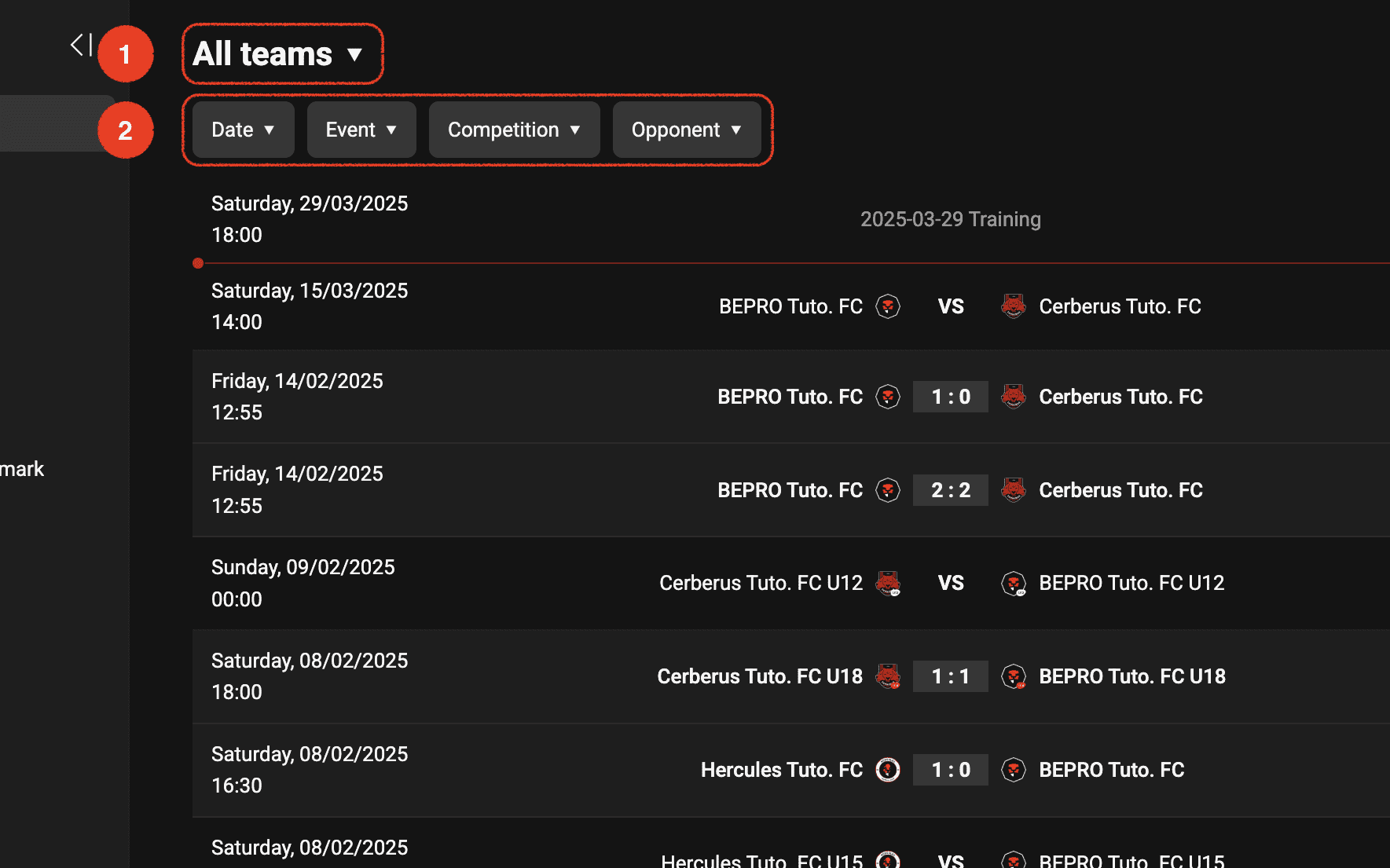This screenshot has height=868, width=1390.
Task: Select the Cerberus Tuto. FC U12 team name
Action: pos(761,583)
